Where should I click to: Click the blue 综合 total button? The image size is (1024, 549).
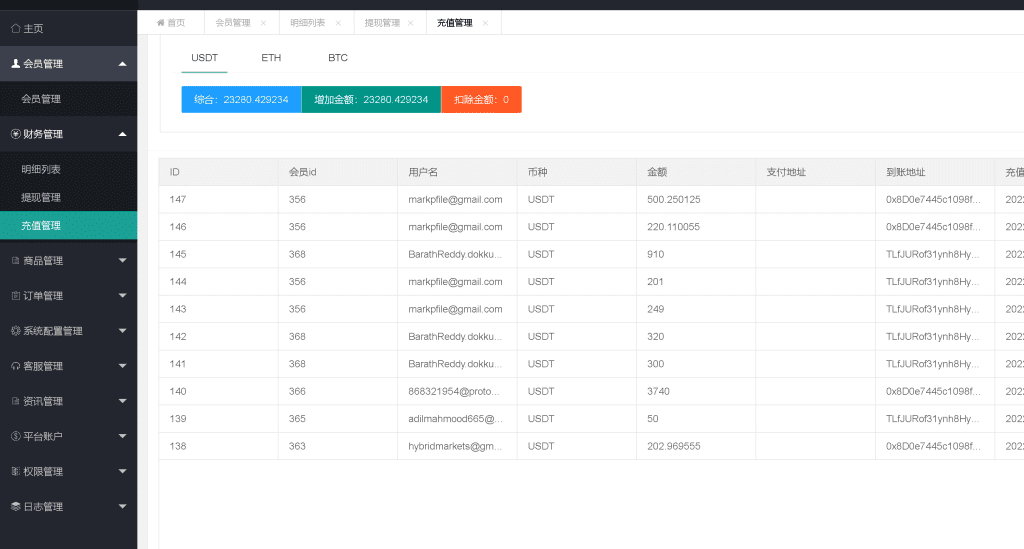241,100
